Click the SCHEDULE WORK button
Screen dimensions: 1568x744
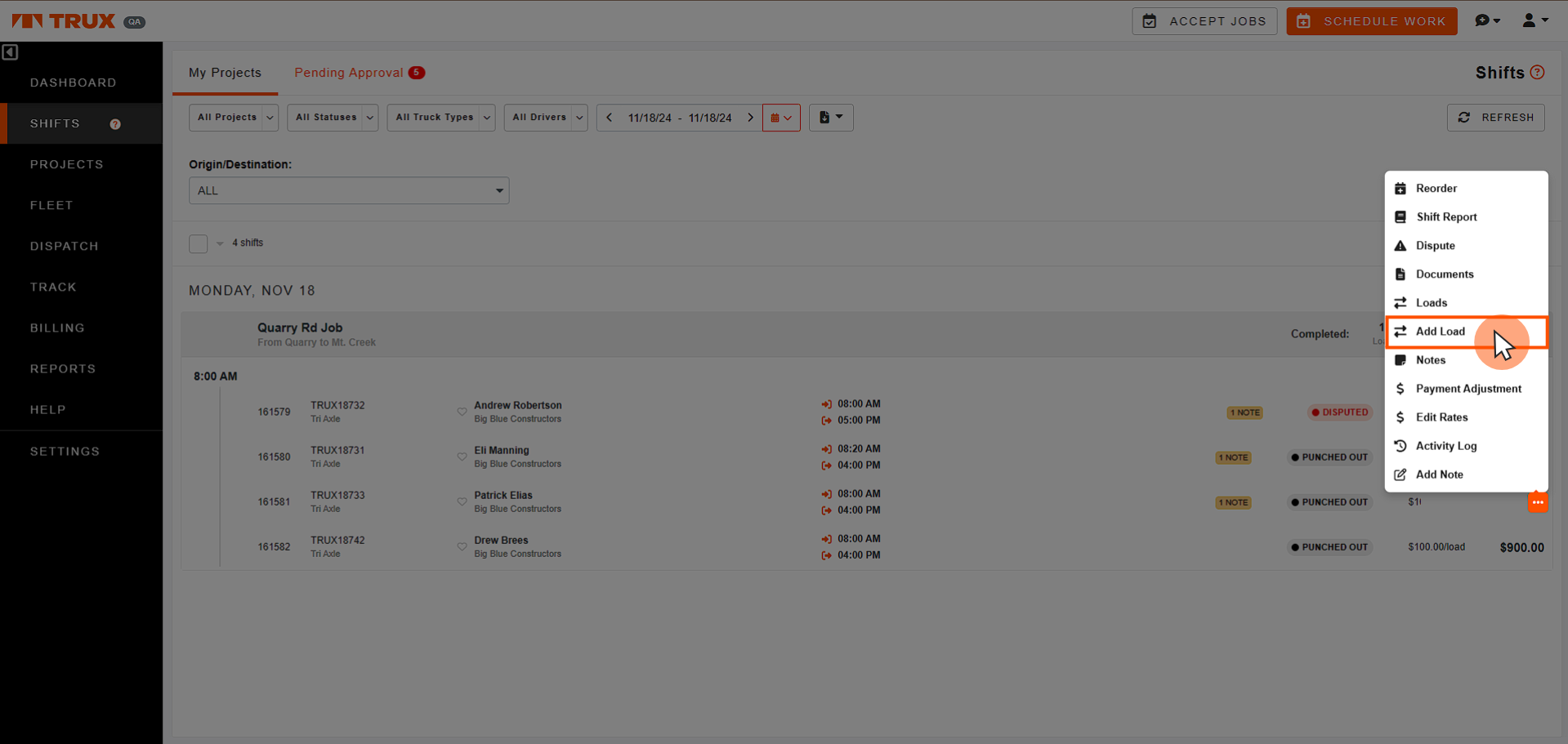click(1372, 21)
